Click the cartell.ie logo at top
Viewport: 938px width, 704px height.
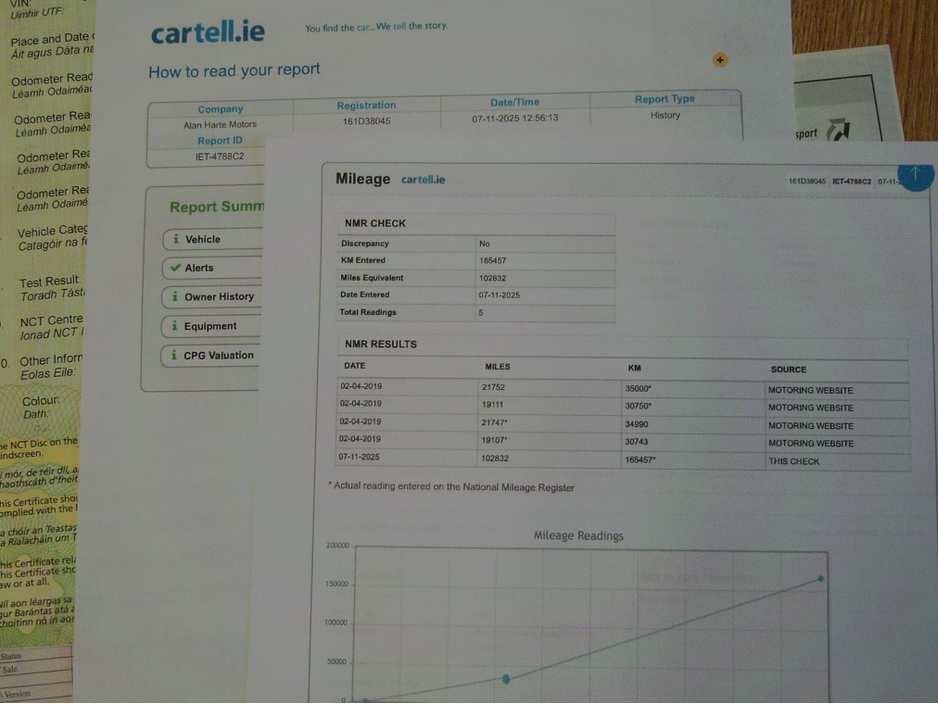click(208, 33)
